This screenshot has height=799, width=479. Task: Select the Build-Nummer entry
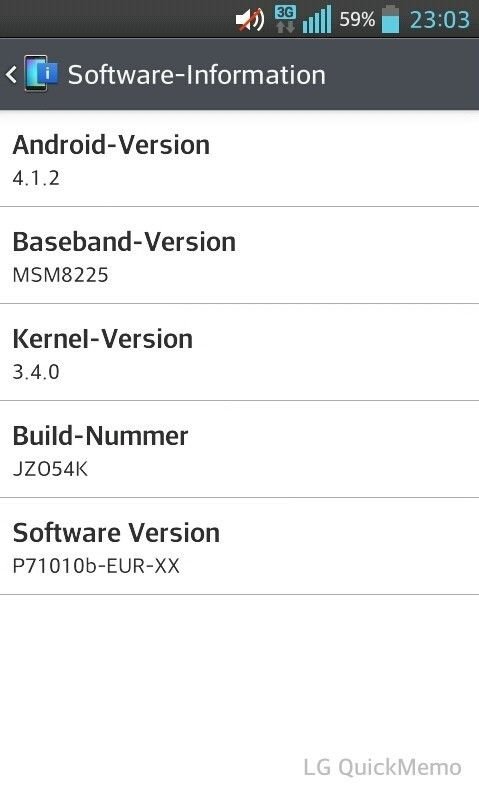tap(240, 449)
